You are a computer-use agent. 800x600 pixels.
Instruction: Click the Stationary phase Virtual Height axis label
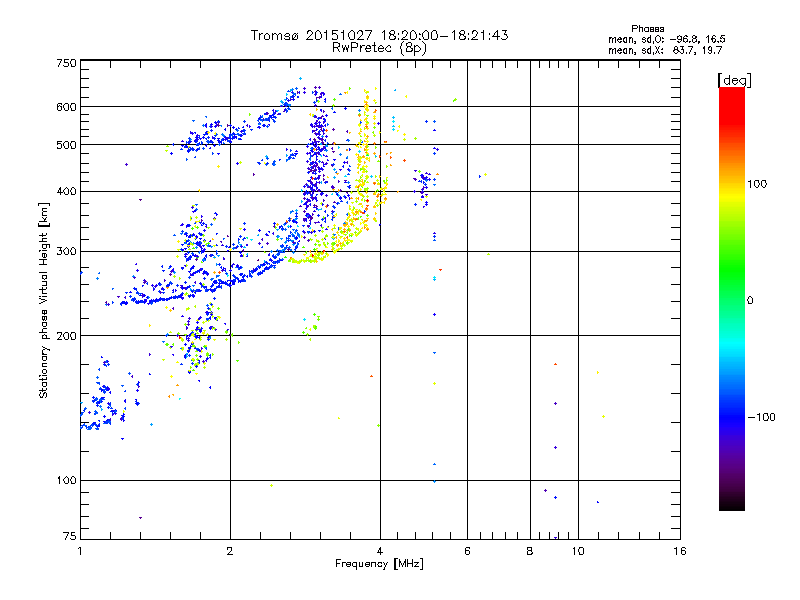pyautogui.click(x=43, y=300)
